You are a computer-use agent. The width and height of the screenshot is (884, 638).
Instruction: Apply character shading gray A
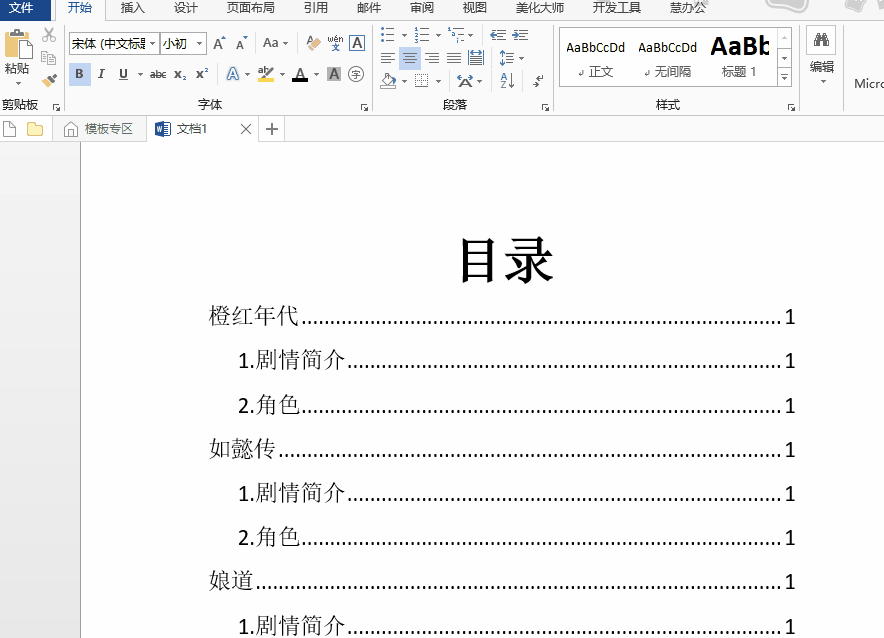pyautogui.click(x=334, y=74)
